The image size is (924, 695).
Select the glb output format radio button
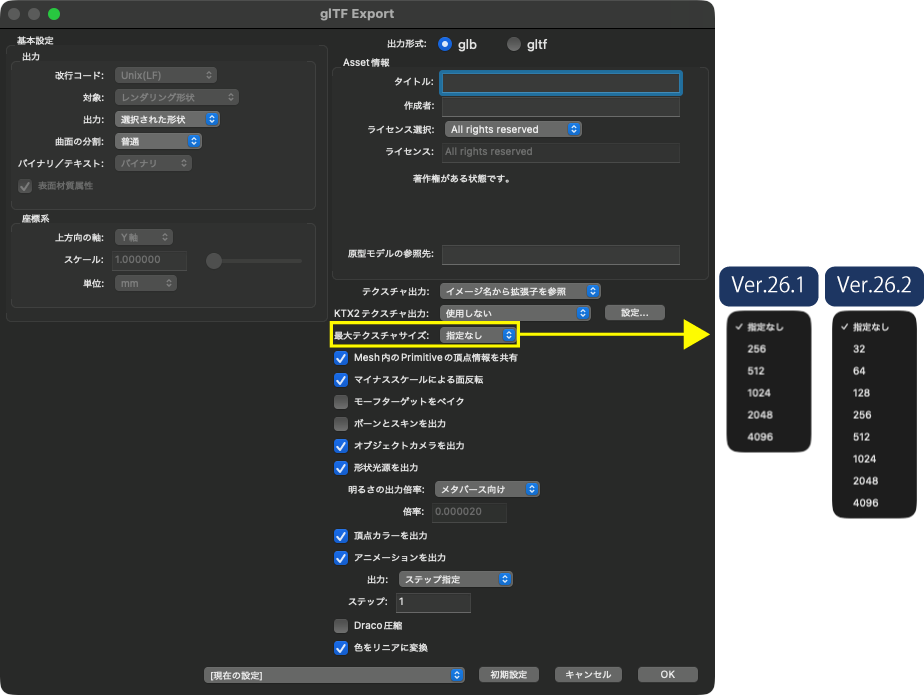445,44
